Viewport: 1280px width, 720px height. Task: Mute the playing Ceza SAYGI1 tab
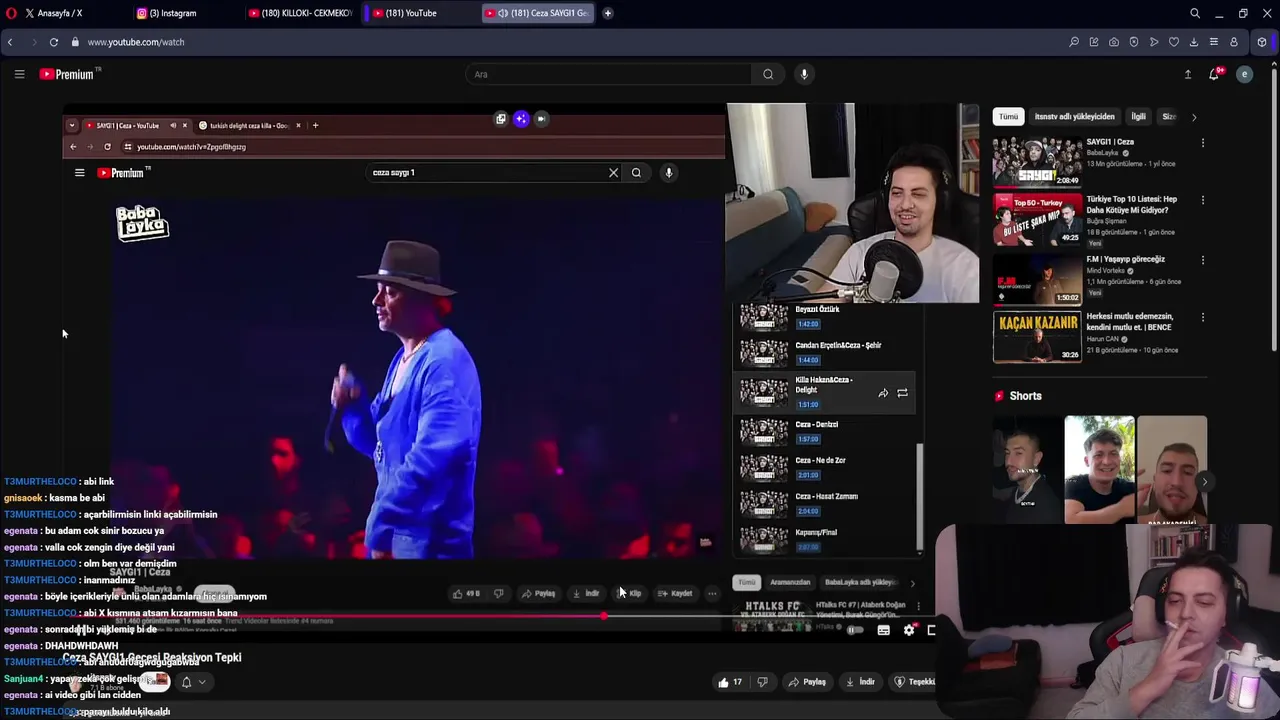(502, 13)
